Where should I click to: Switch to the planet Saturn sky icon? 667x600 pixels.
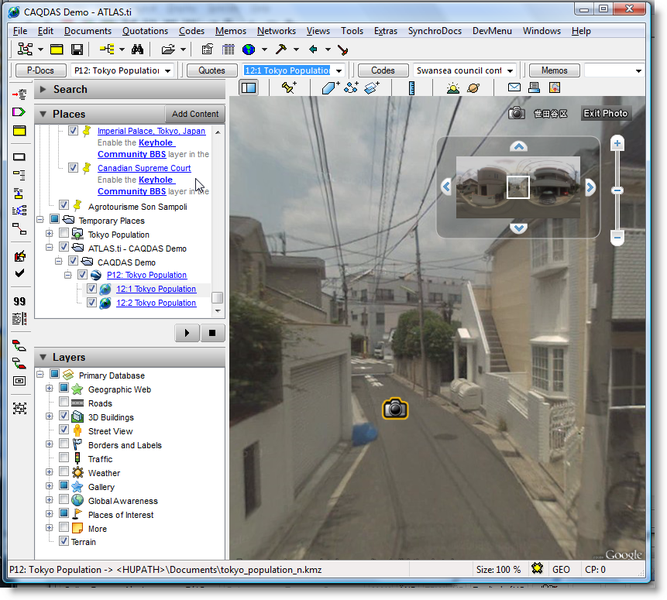475,89
